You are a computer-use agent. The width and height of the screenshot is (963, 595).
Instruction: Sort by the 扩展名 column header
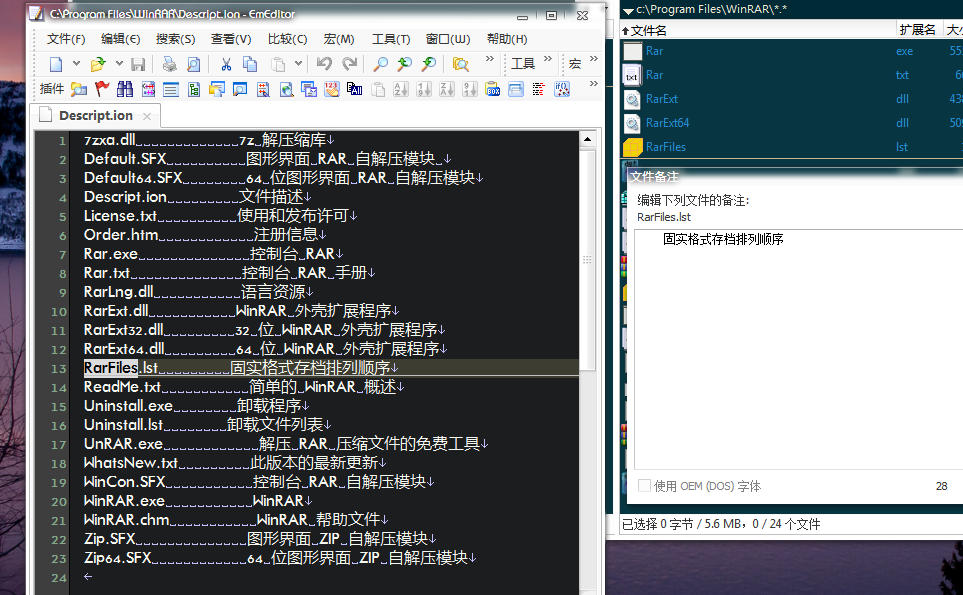click(x=918, y=29)
